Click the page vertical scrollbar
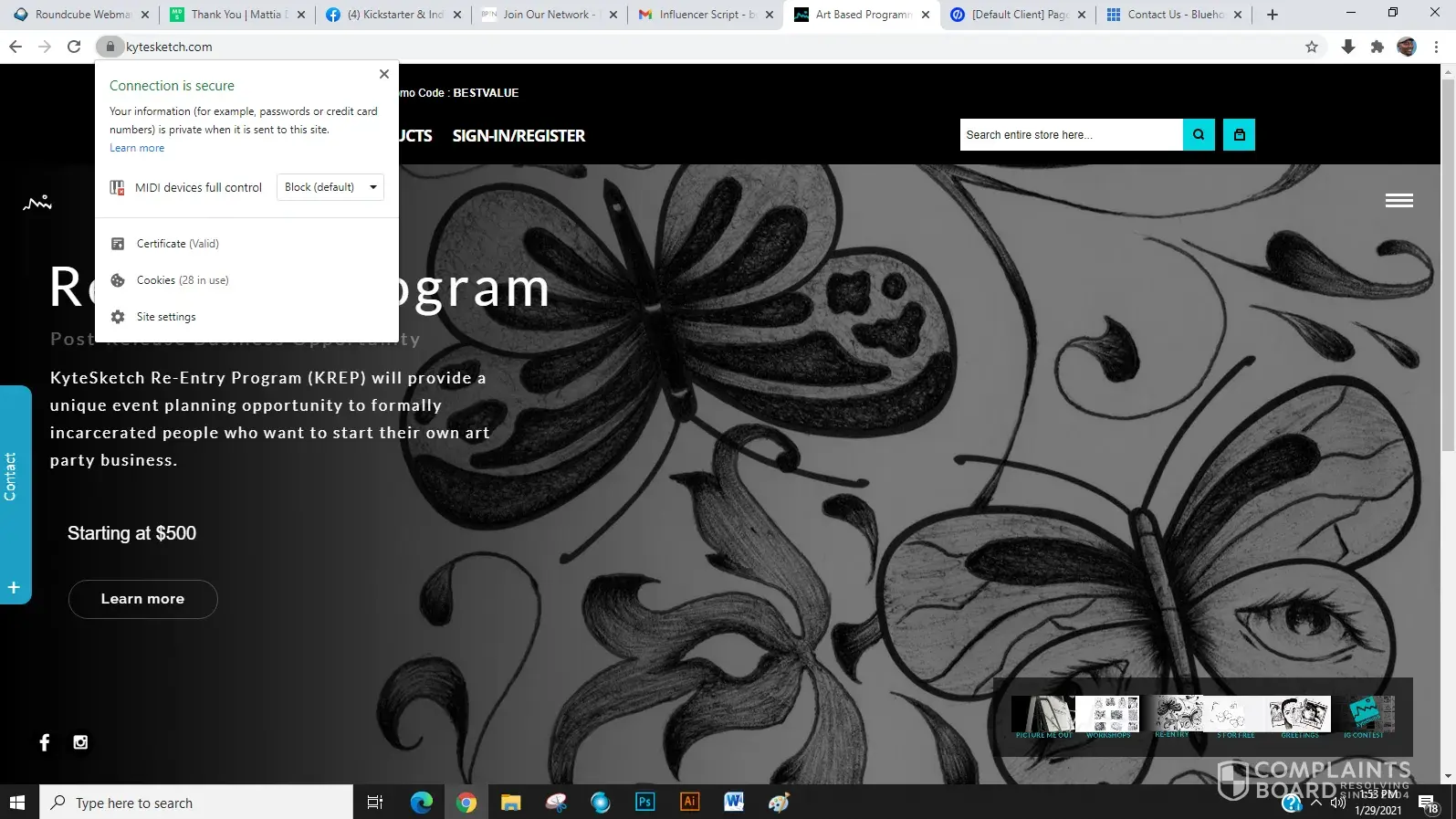This screenshot has height=819, width=1456. [1448, 265]
